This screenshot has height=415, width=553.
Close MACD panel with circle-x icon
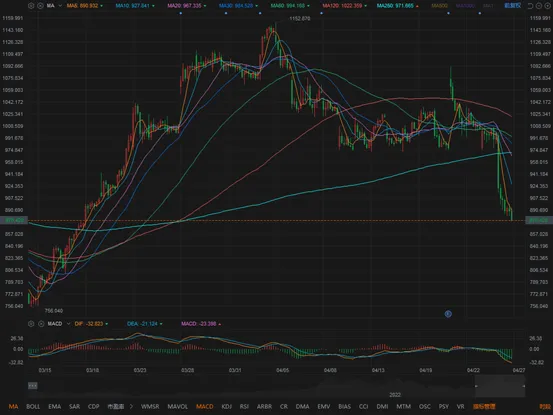[x=41, y=323]
